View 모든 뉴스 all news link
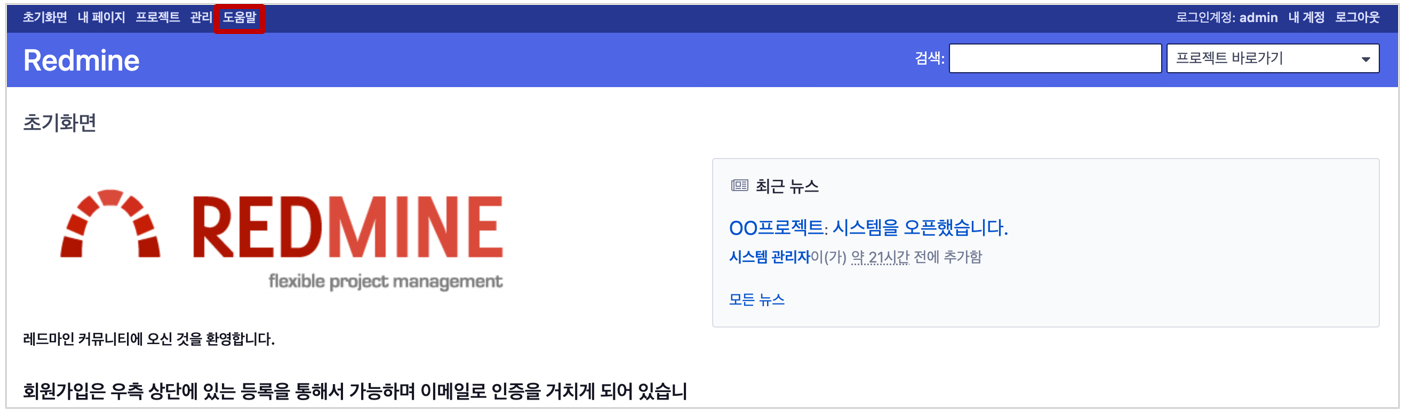Viewport: 1405px width, 413px height. (x=757, y=299)
